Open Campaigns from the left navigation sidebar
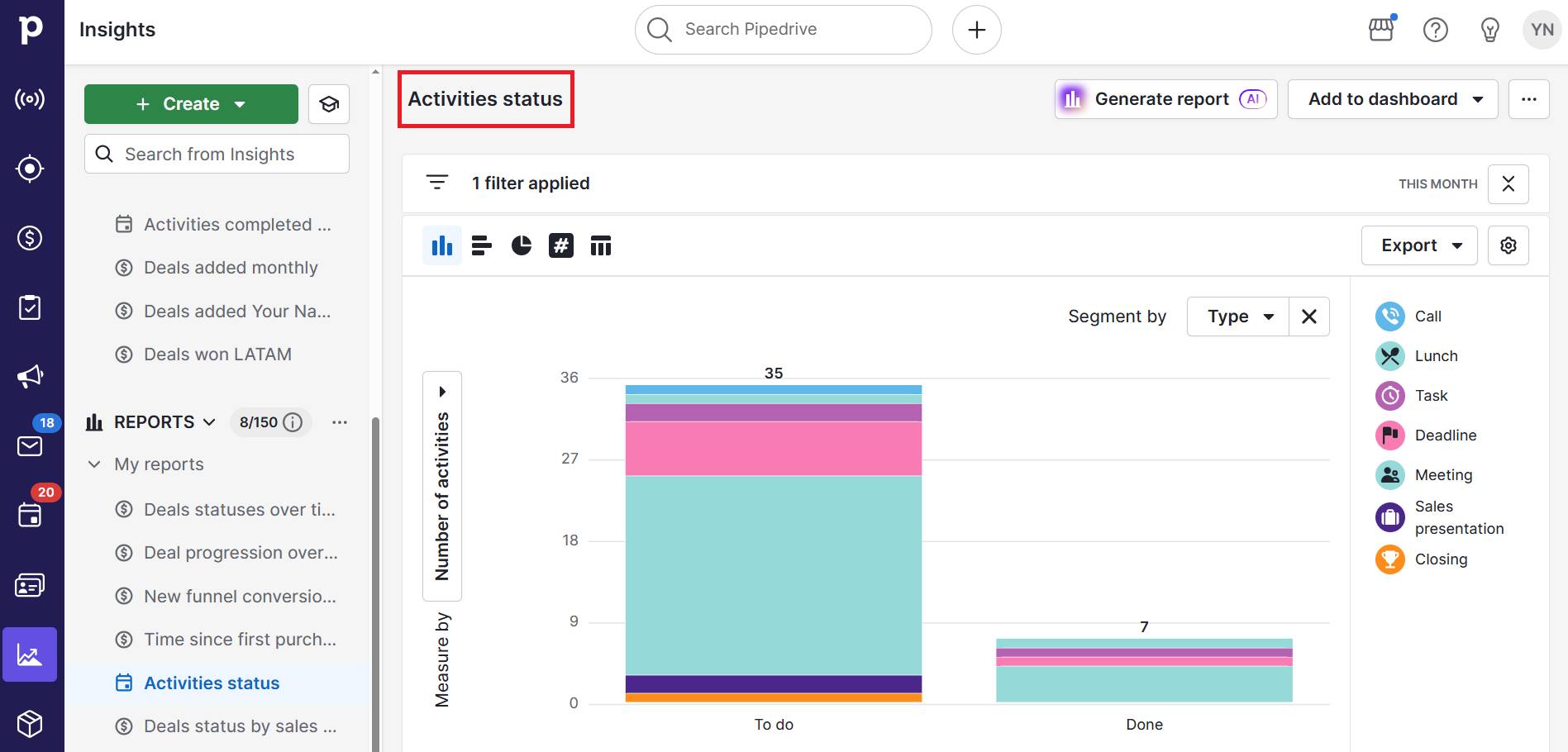The height and width of the screenshot is (752, 1568). (30, 376)
